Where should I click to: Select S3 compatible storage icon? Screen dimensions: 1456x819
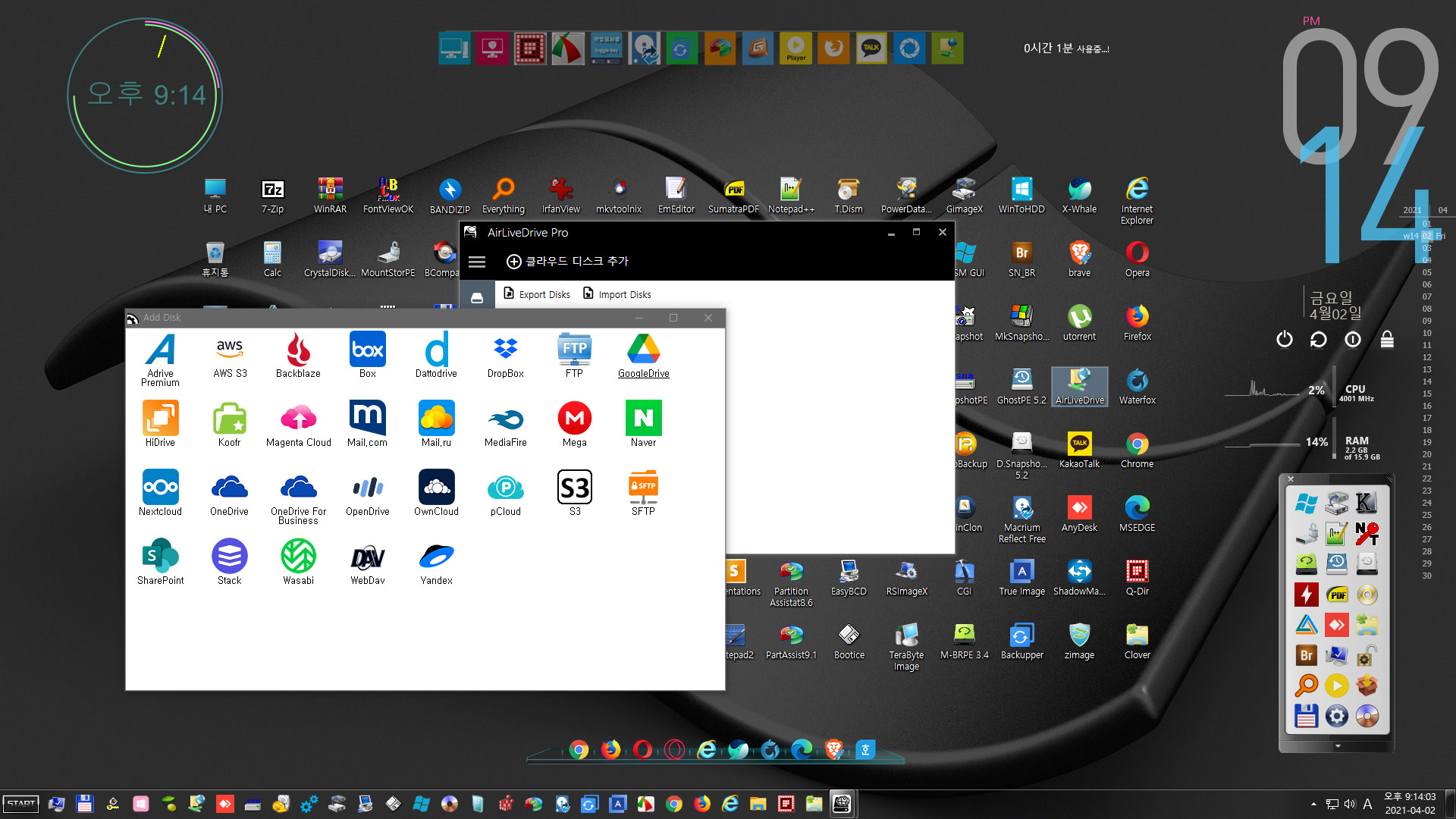[x=575, y=493]
